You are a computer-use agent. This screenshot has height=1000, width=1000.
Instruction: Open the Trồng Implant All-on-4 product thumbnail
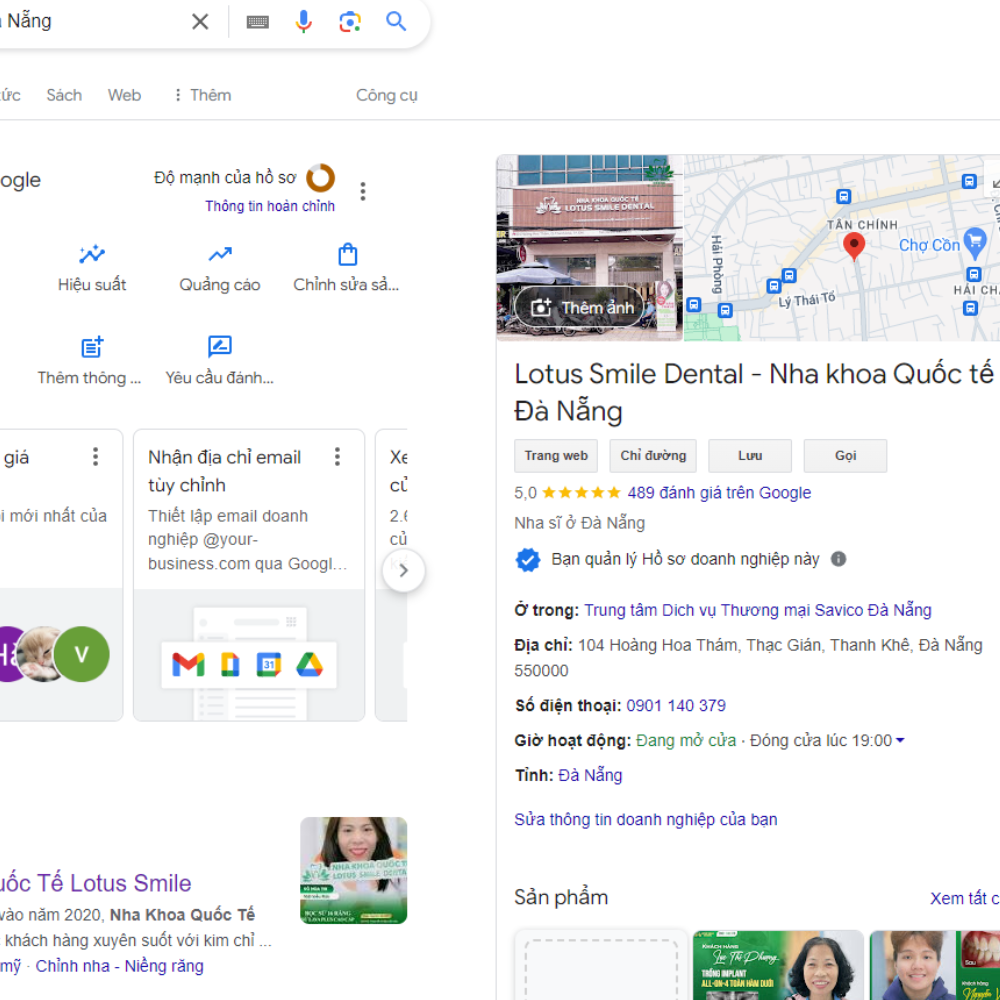click(778, 965)
